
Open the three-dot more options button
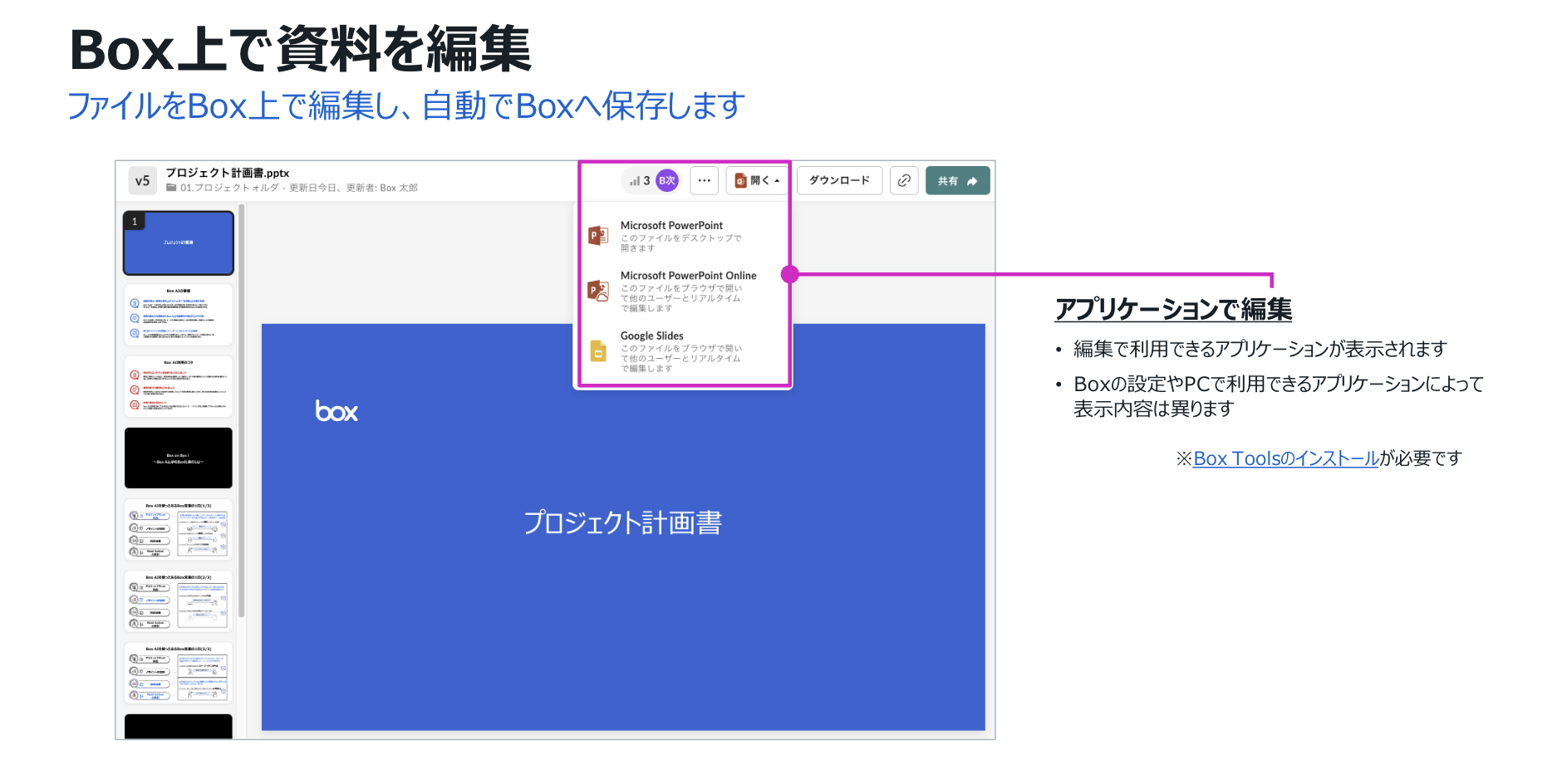pyautogui.click(x=704, y=180)
